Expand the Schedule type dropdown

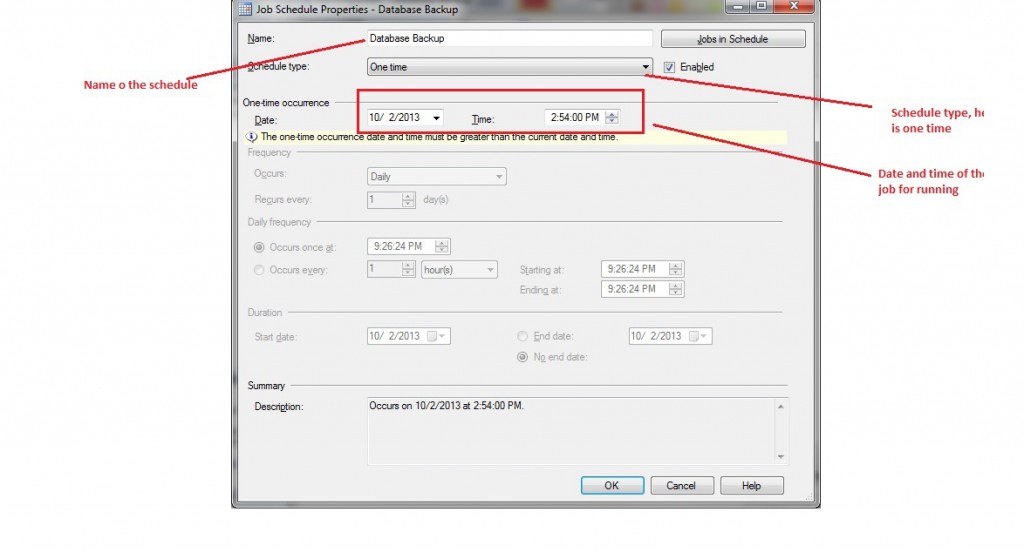[x=646, y=67]
